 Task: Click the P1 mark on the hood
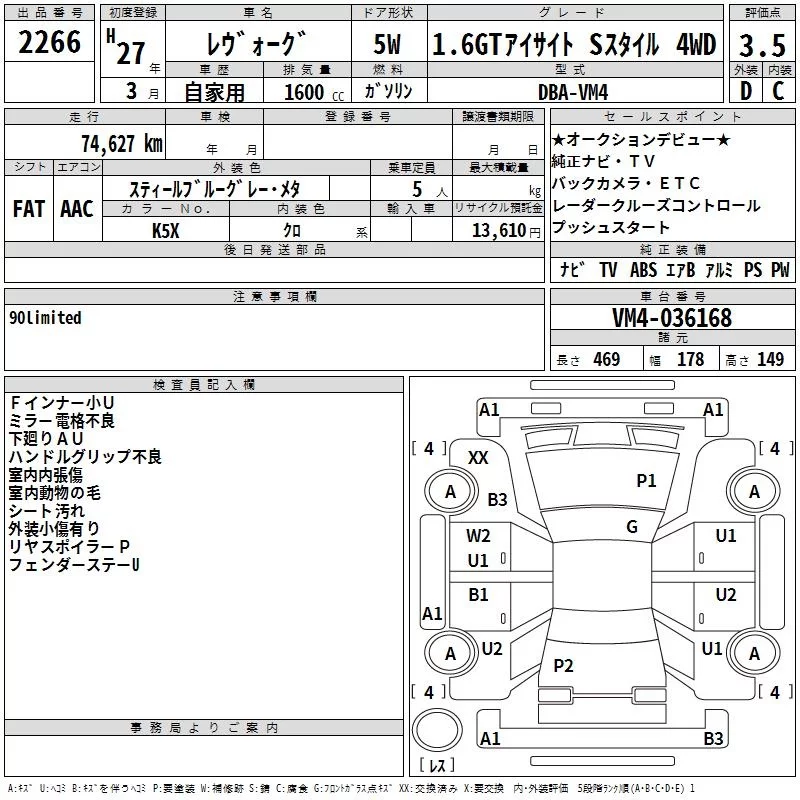click(x=646, y=481)
